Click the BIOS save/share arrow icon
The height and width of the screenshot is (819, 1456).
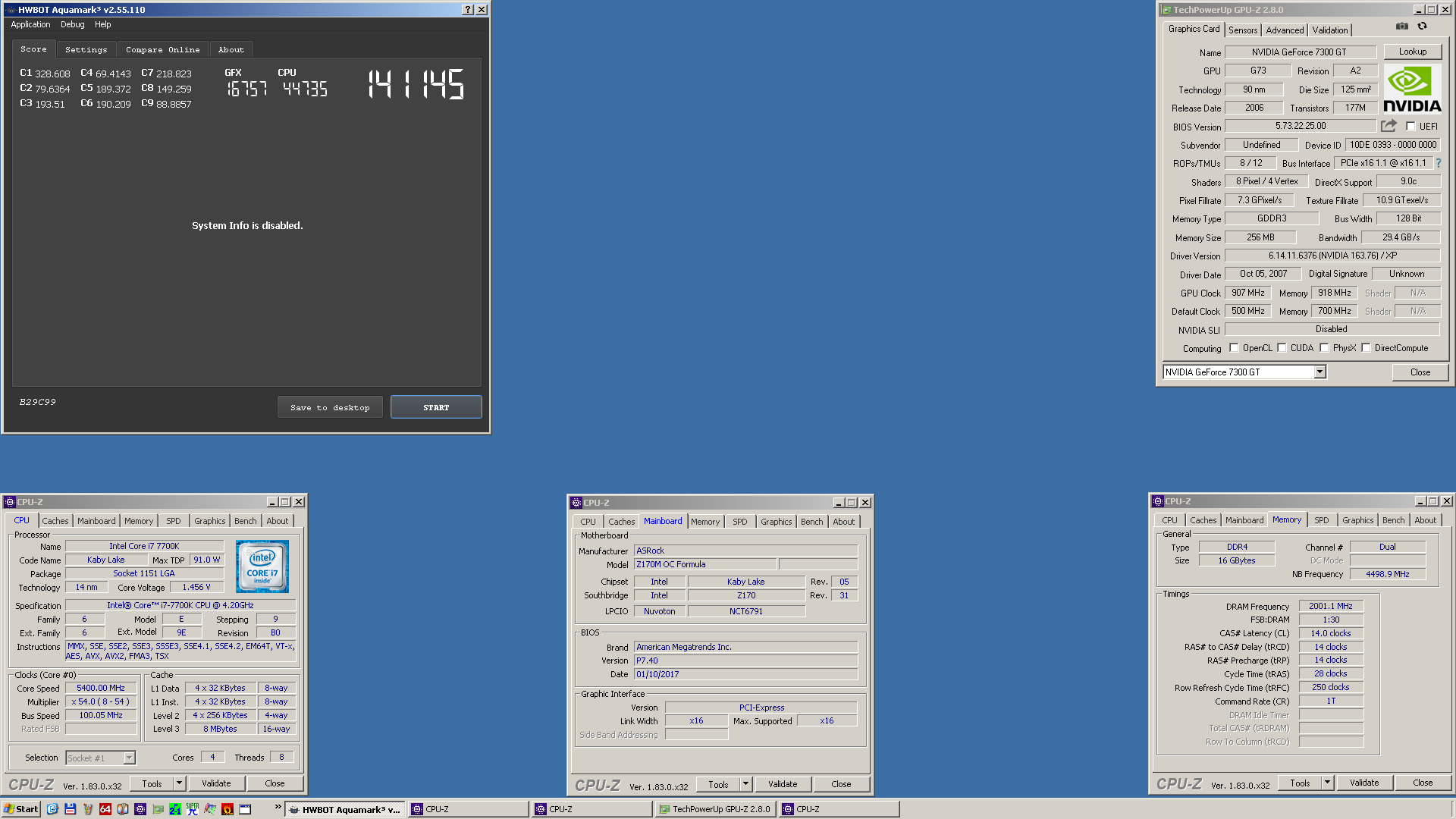click(x=1389, y=126)
